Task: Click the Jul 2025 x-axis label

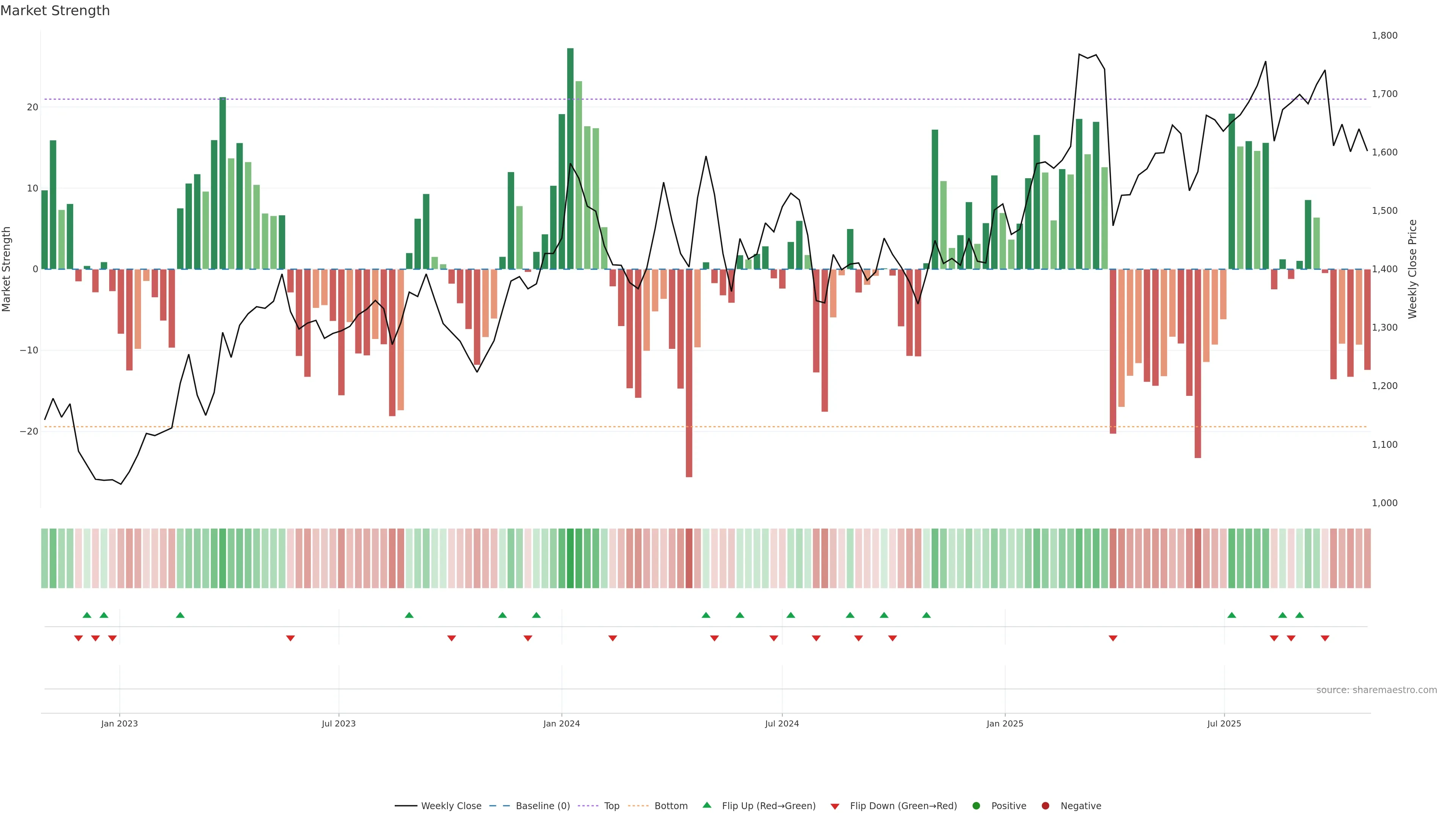Action: point(1224,723)
